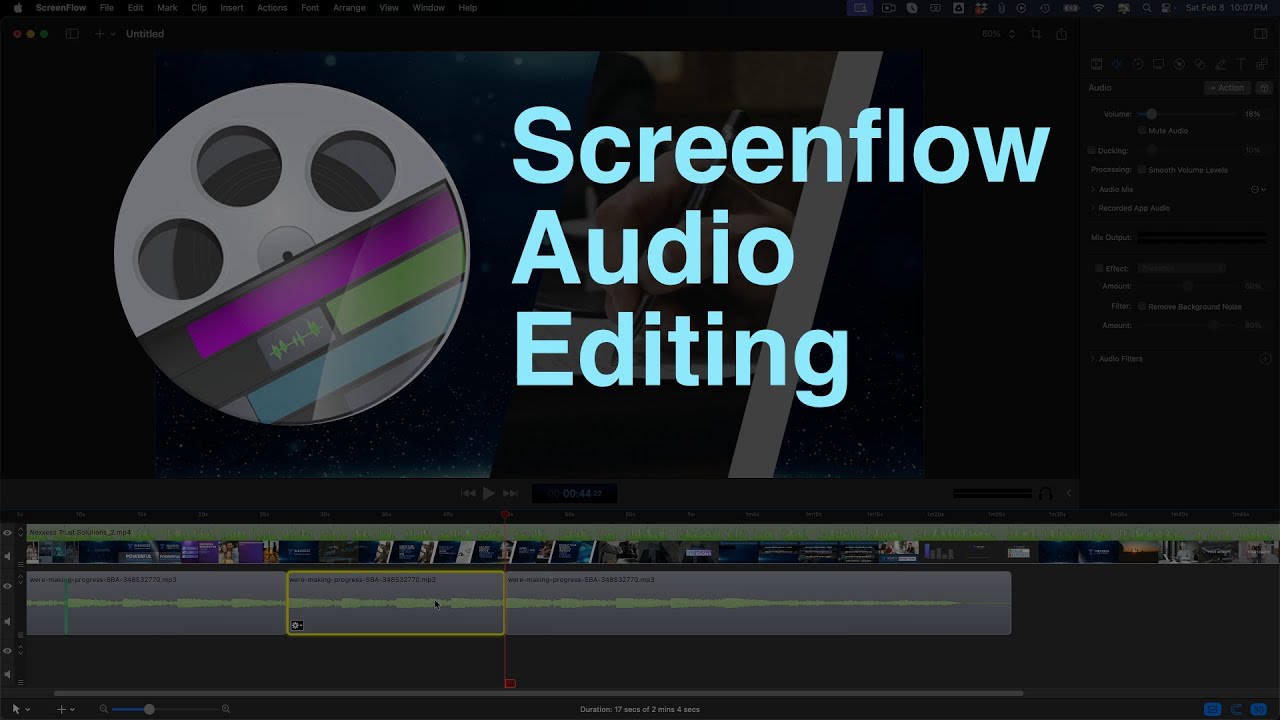Click the cube presets icon beside Action

coord(1264,88)
